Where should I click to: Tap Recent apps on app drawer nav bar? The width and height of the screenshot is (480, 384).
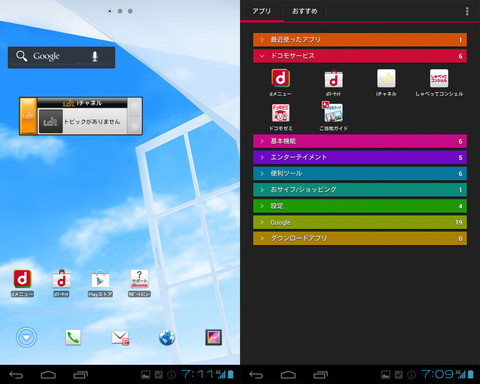point(321,375)
